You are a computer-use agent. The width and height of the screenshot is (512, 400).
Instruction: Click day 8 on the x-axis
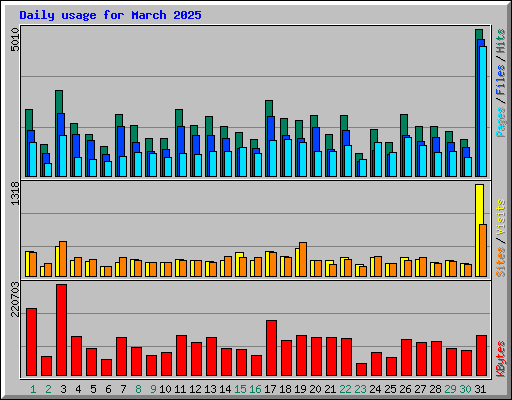pyautogui.click(x=138, y=389)
